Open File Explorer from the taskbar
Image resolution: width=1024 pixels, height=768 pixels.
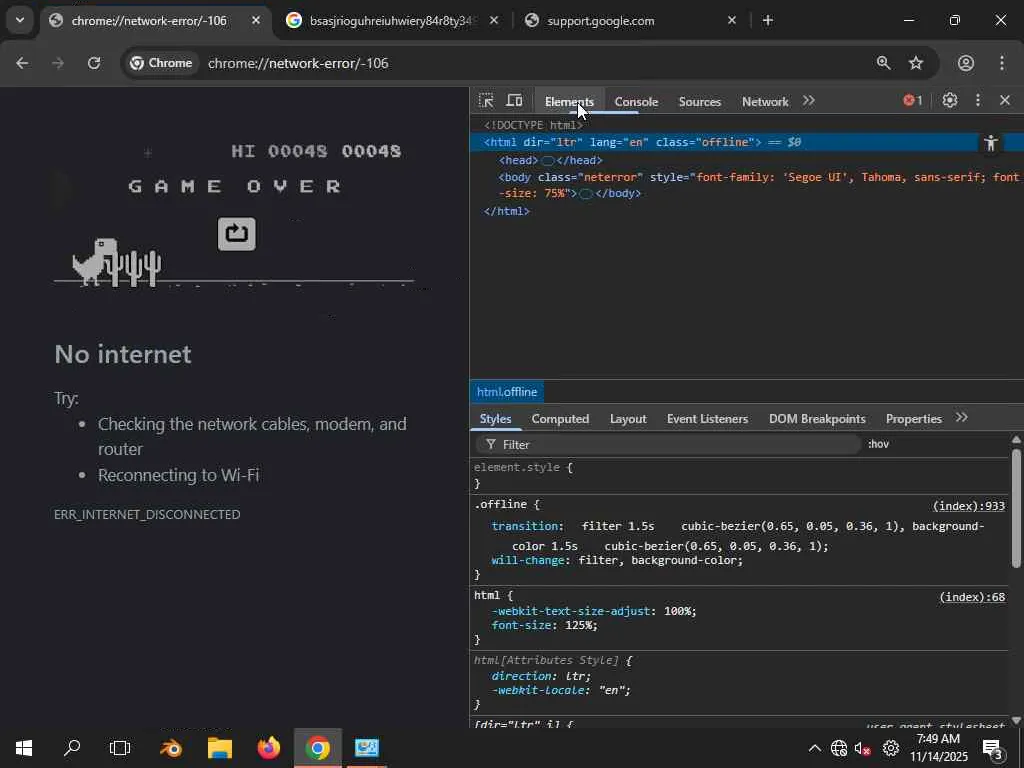click(x=220, y=748)
